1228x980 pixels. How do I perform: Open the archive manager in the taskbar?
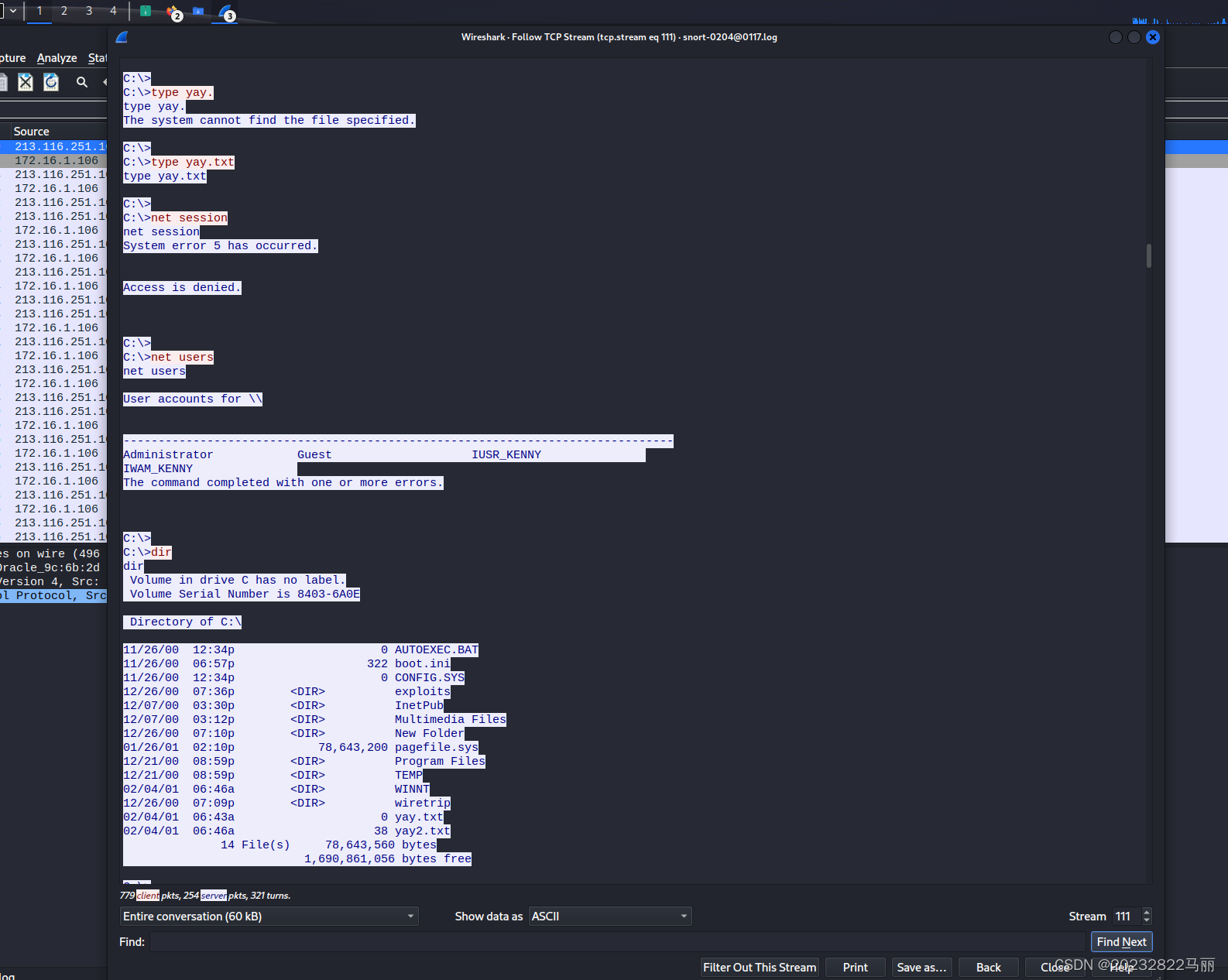tap(145, 11)
